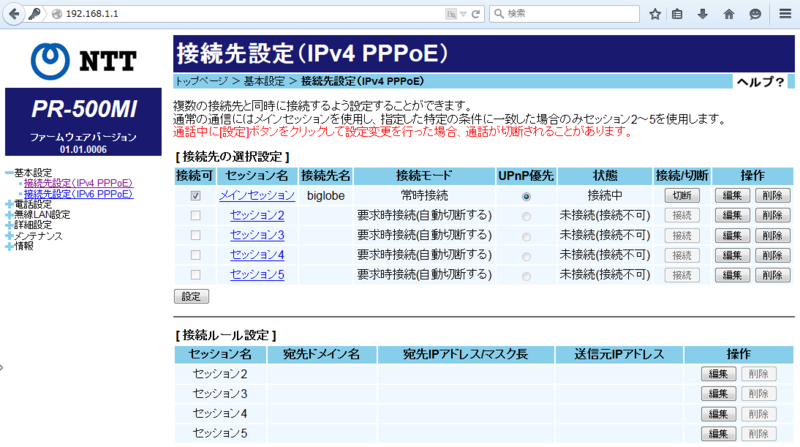Click the NTT logo
This screenshot has height=447, width=800.
83,61
